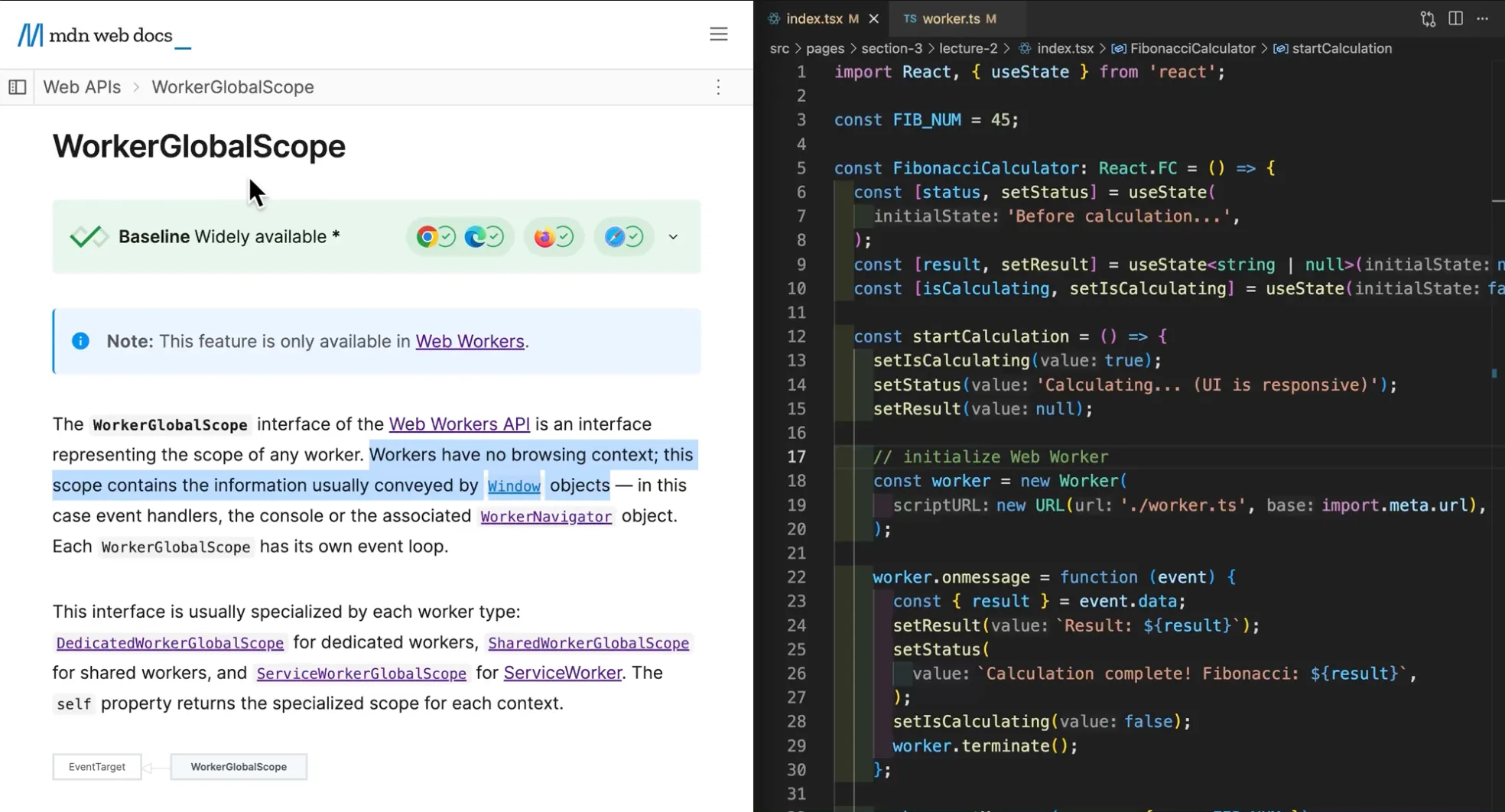
Task: Click 'pages' in editor breadcrumb
Action: point(825,48)
